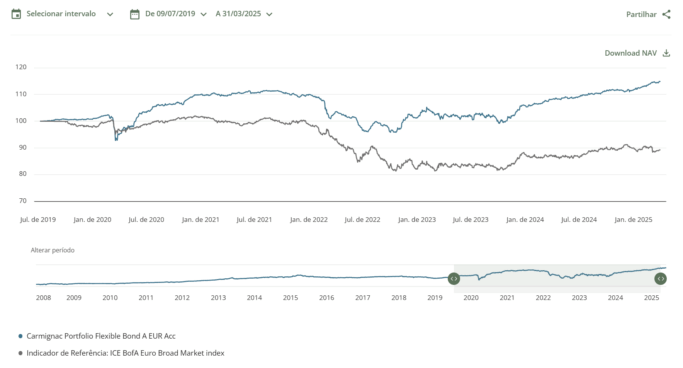Viewport: 683px width, 368px height.
Task: Click the 110 value on the y-axis
Action: pyautogui.click(x=21, y=94)
